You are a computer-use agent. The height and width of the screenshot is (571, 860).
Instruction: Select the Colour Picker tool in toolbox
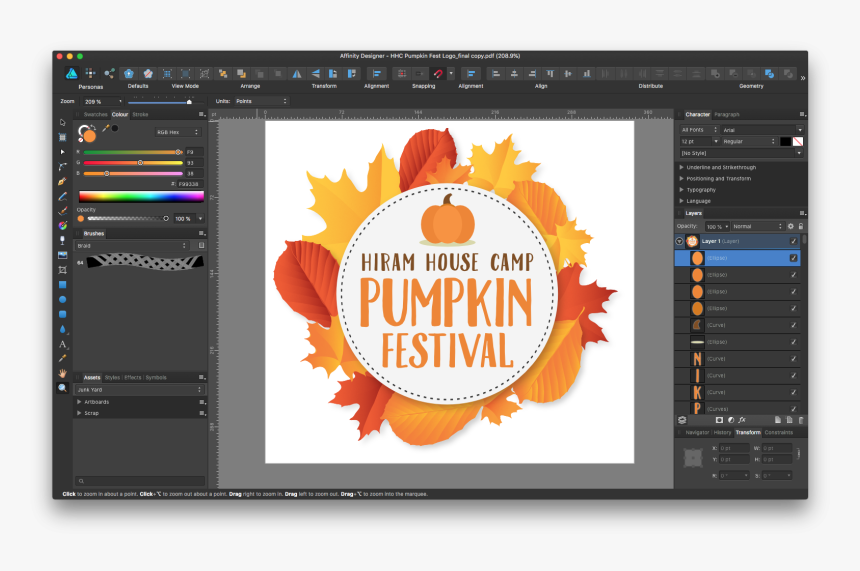(63, 358)
